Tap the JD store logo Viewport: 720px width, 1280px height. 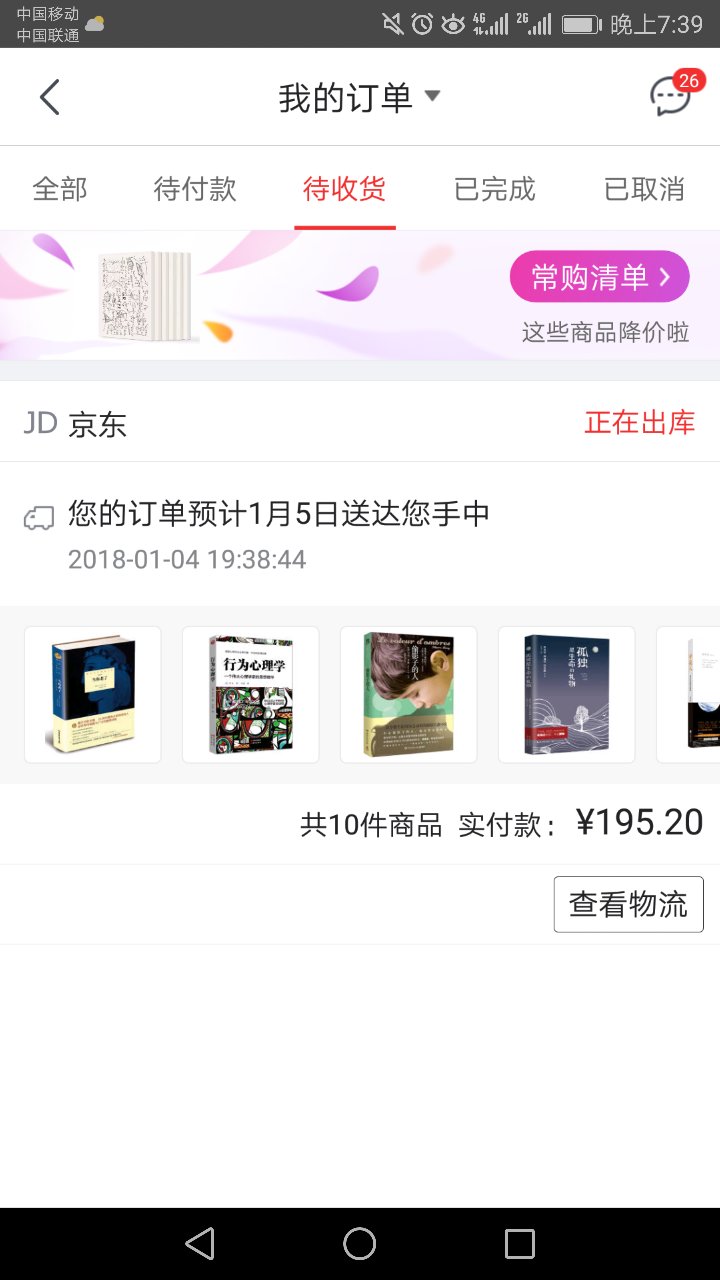[40, 423]
